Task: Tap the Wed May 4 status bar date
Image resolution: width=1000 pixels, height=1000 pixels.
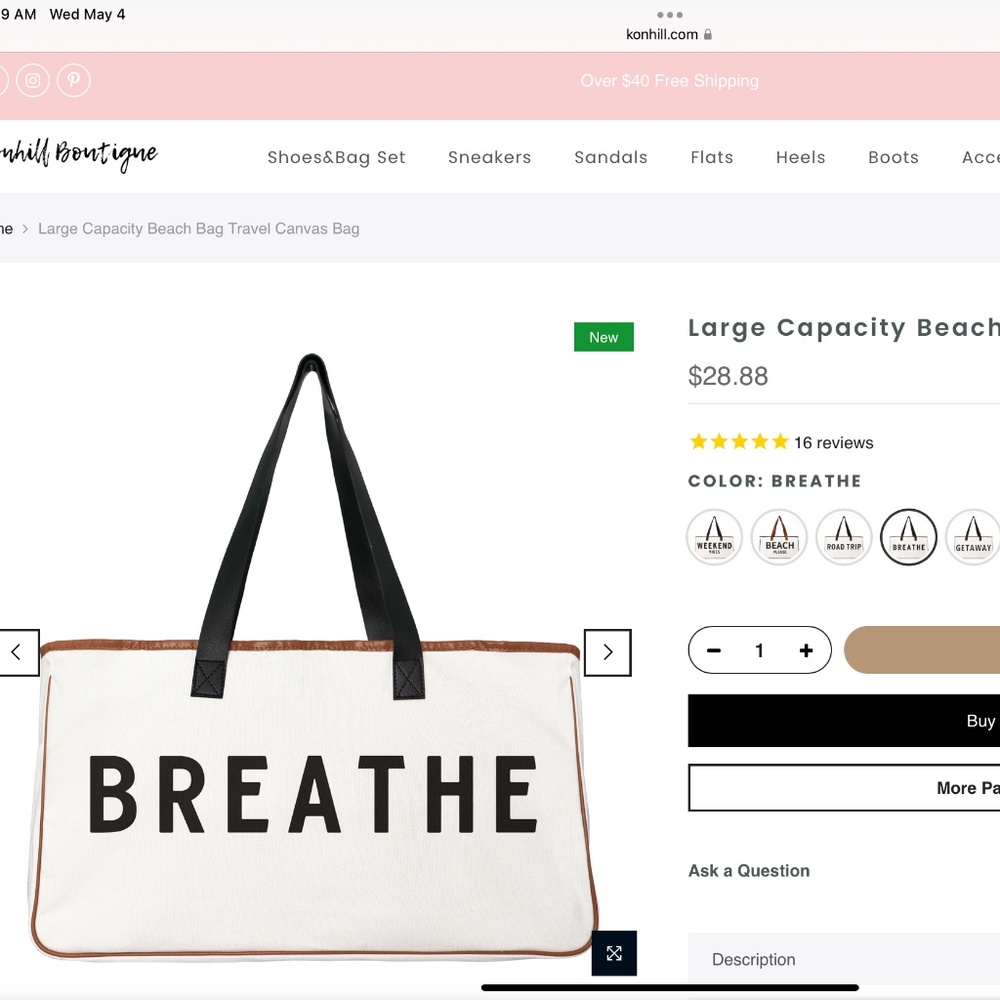Action: [x=87, y=14]
